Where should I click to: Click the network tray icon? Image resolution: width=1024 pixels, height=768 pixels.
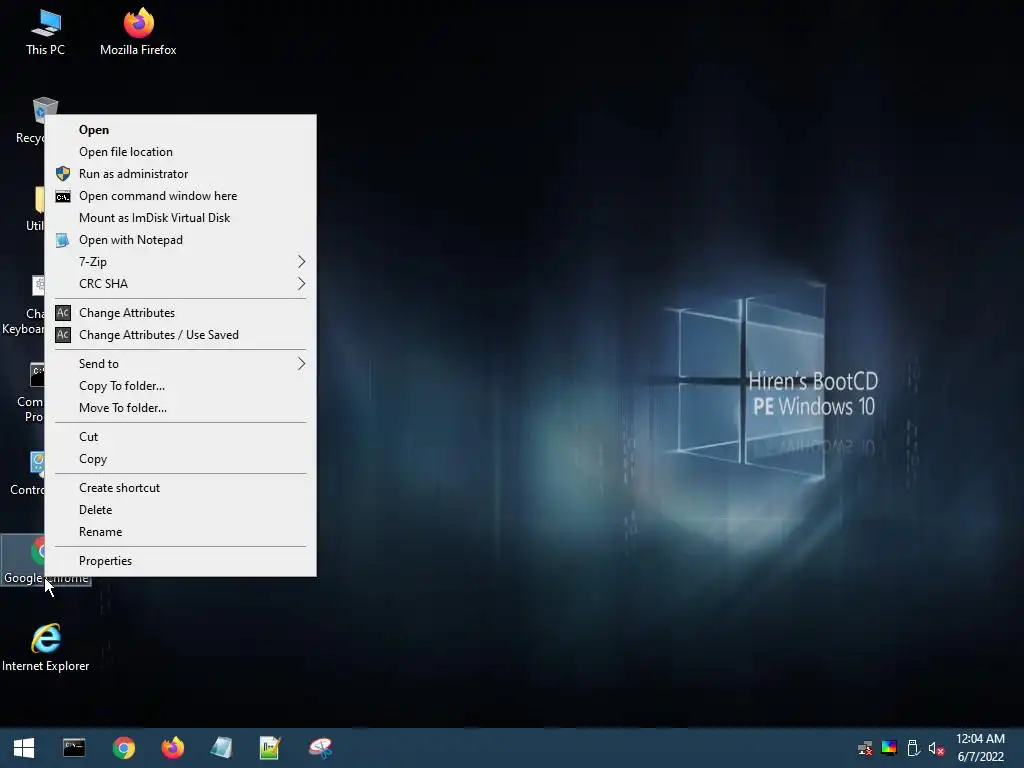pyautogui.click(x=865, y=748)
